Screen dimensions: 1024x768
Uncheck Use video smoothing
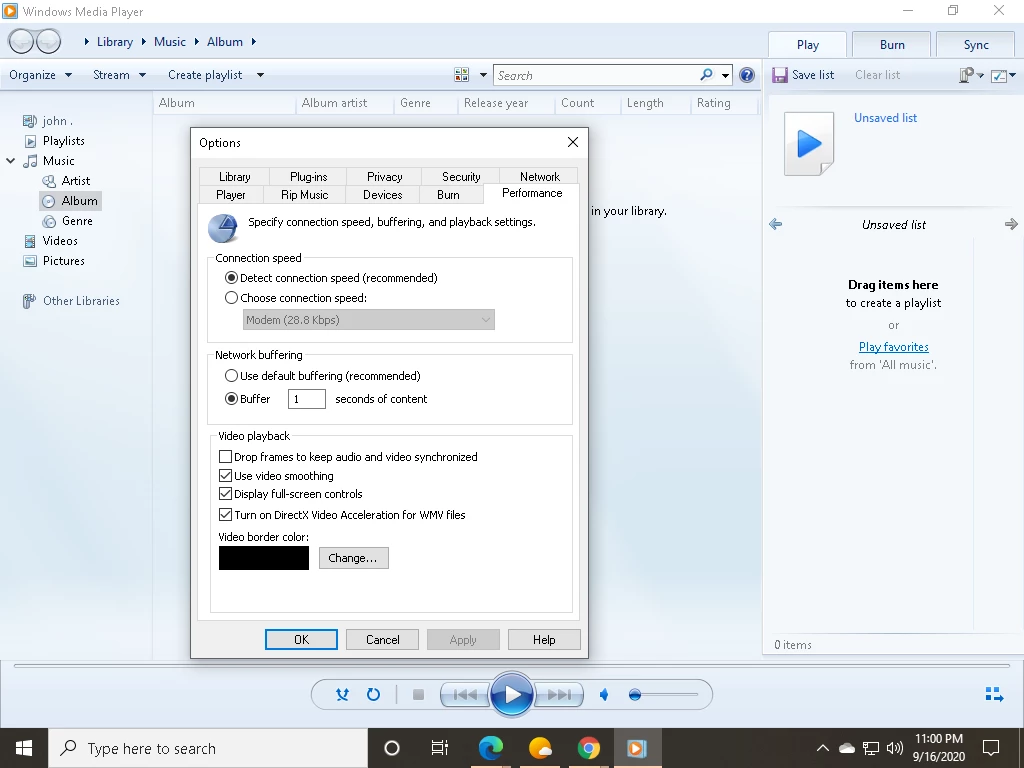coord(225,475)
